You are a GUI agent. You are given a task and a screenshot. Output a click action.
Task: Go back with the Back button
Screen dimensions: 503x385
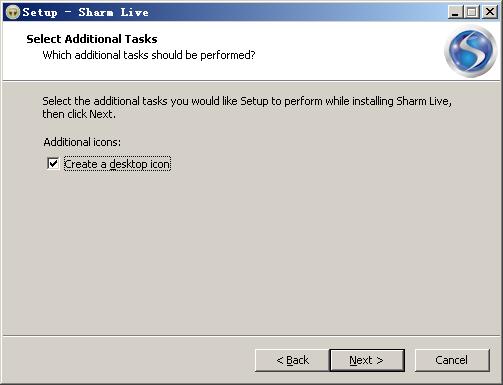[292, 360]
